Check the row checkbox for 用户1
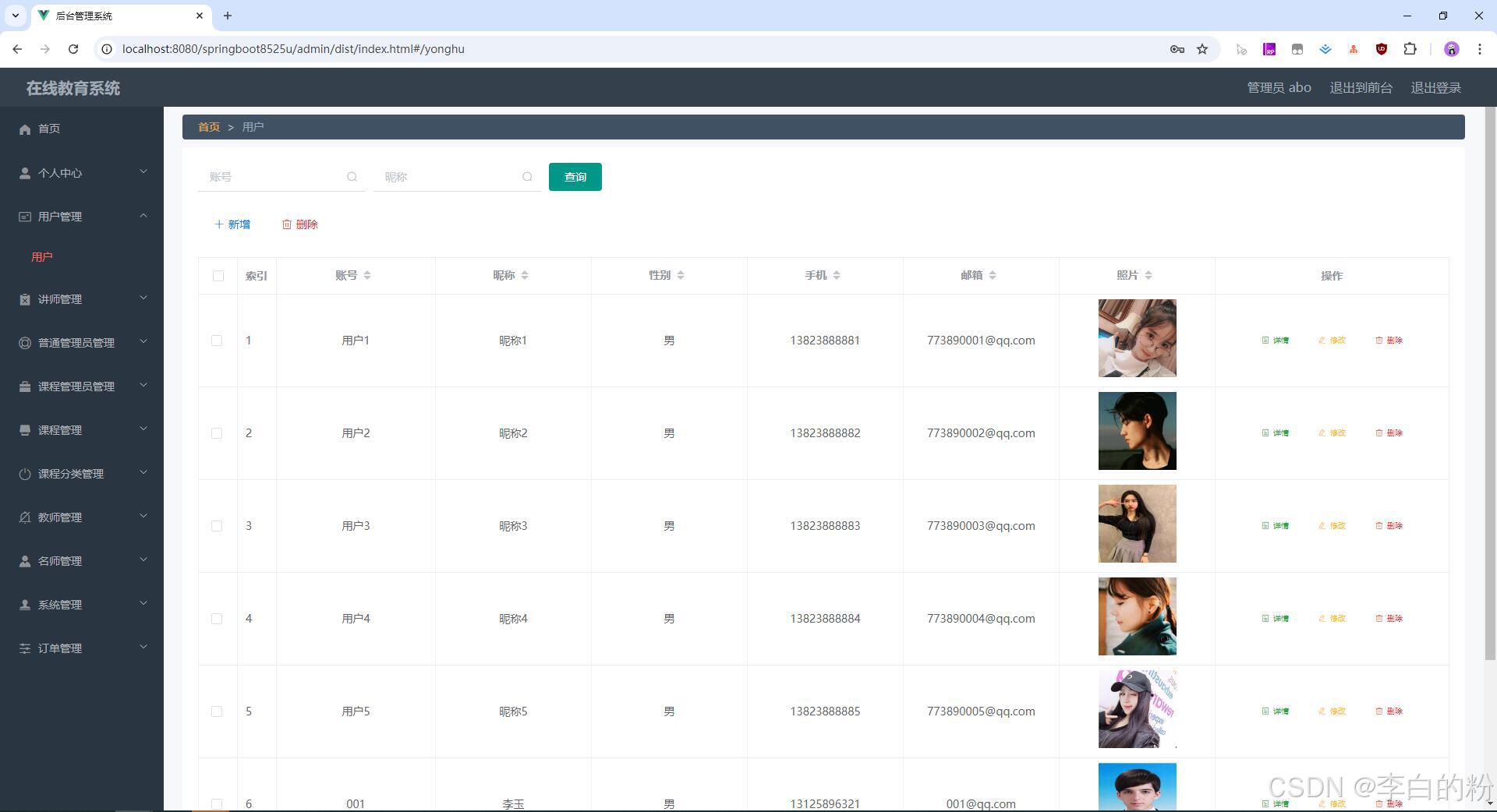Viewport: 1497px width, 812px height. coord(217,341)
